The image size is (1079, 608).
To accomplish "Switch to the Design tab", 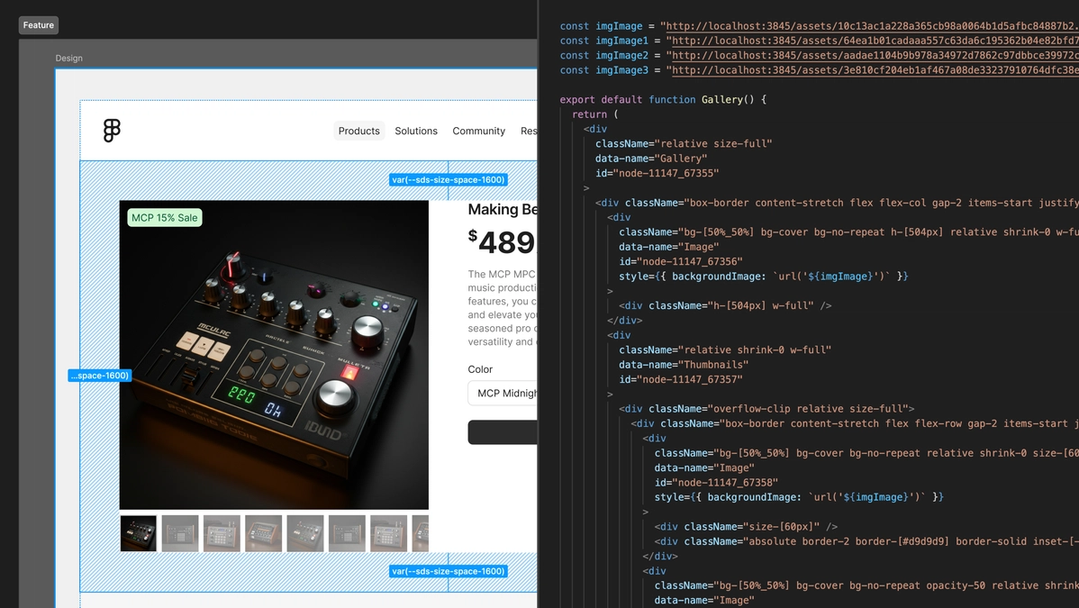I will click(68, 57).
